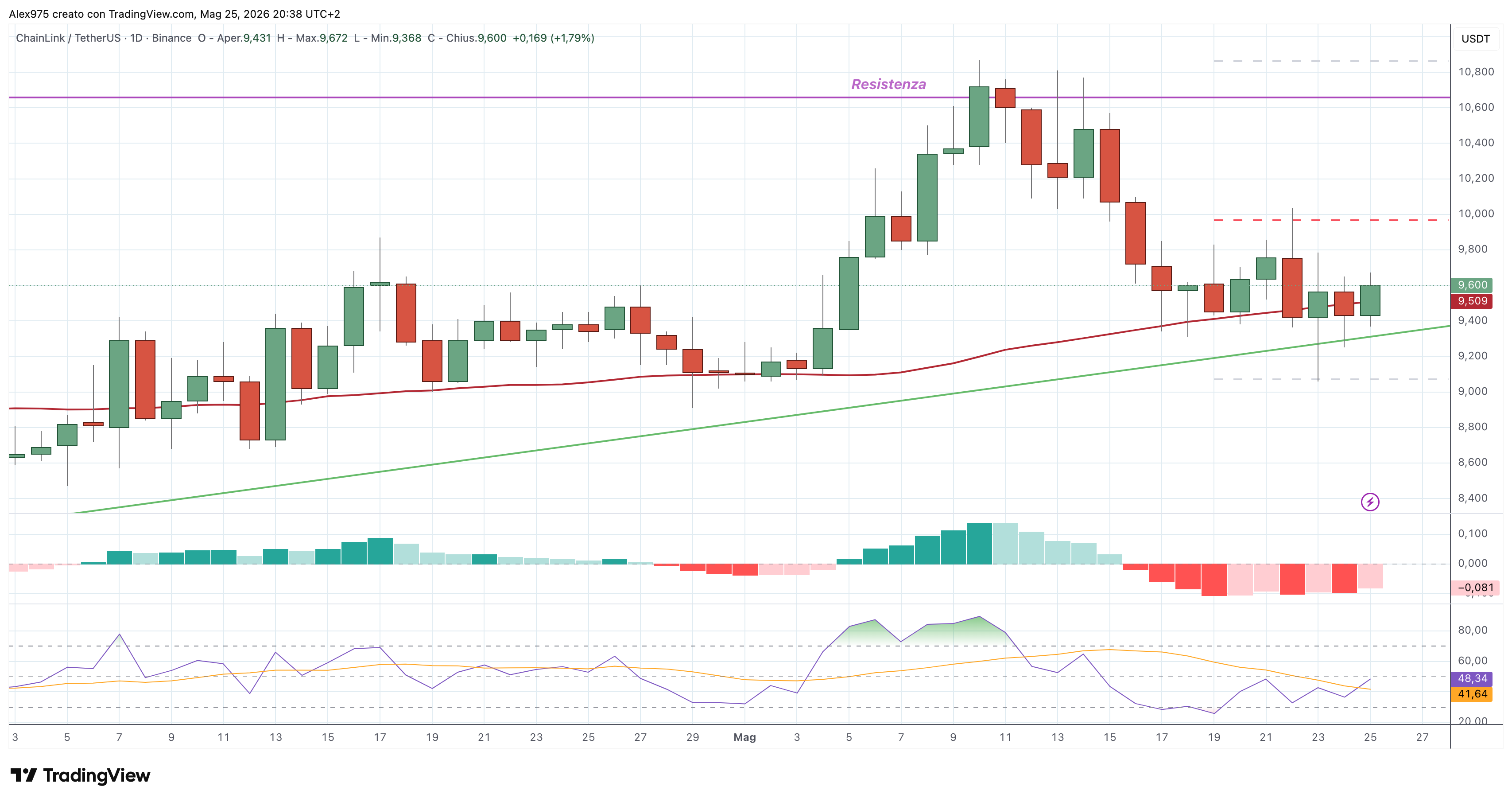Click the red moving average label 9,509
The height and width of the screenshot is (802, 1512).
pyautogui.click(x=1473, y=301)
